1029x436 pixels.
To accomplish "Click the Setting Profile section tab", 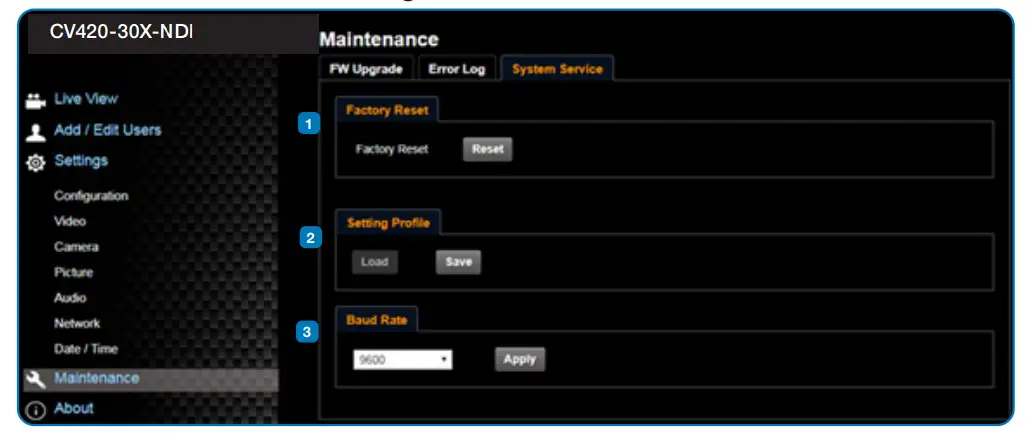I will click(388, 223).
